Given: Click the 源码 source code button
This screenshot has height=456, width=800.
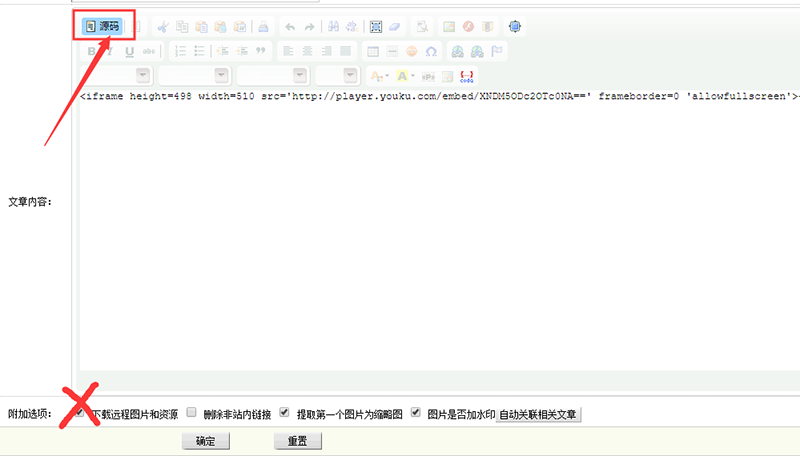Looking at the screenshot, I should [103, 25].
